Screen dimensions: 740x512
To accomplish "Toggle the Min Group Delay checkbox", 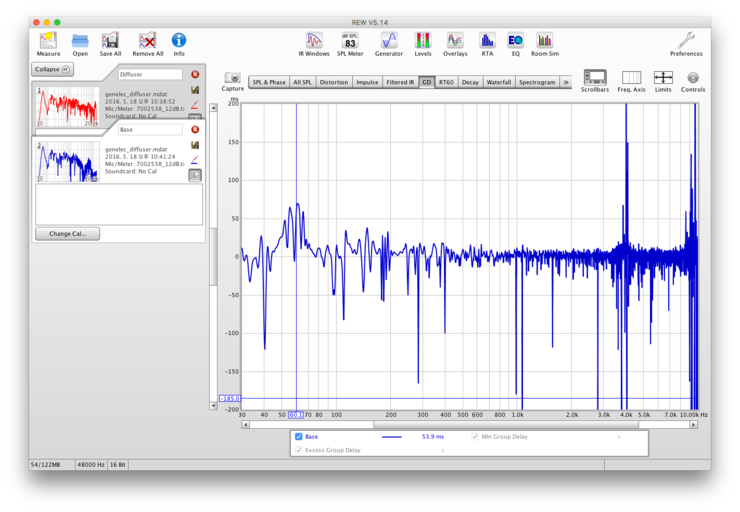I will tap(475, 437).
